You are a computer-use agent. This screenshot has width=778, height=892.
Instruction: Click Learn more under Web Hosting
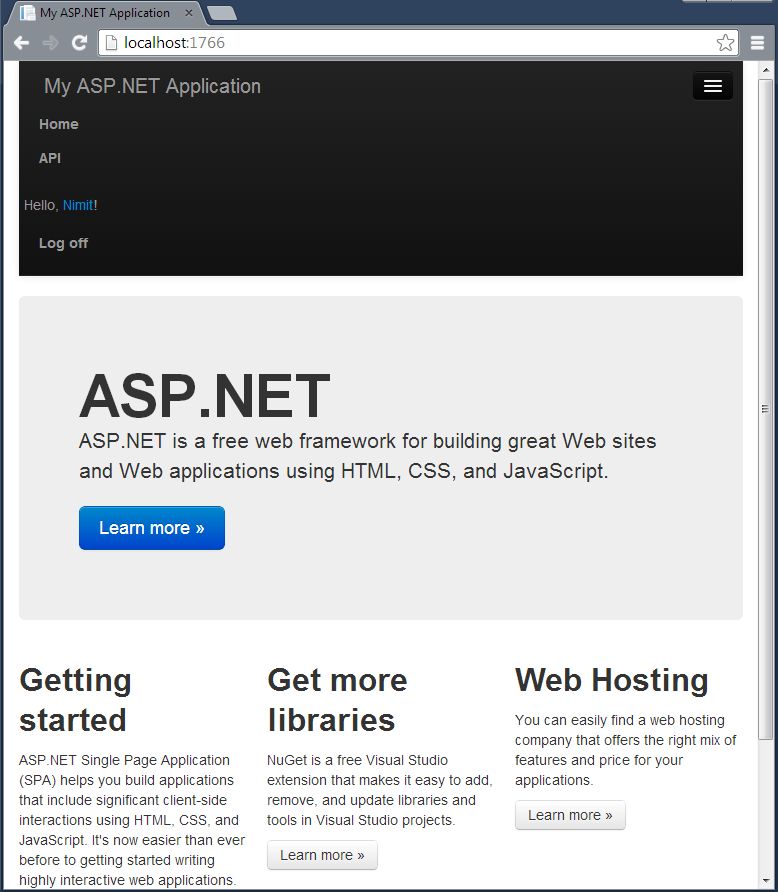point(570,815)
